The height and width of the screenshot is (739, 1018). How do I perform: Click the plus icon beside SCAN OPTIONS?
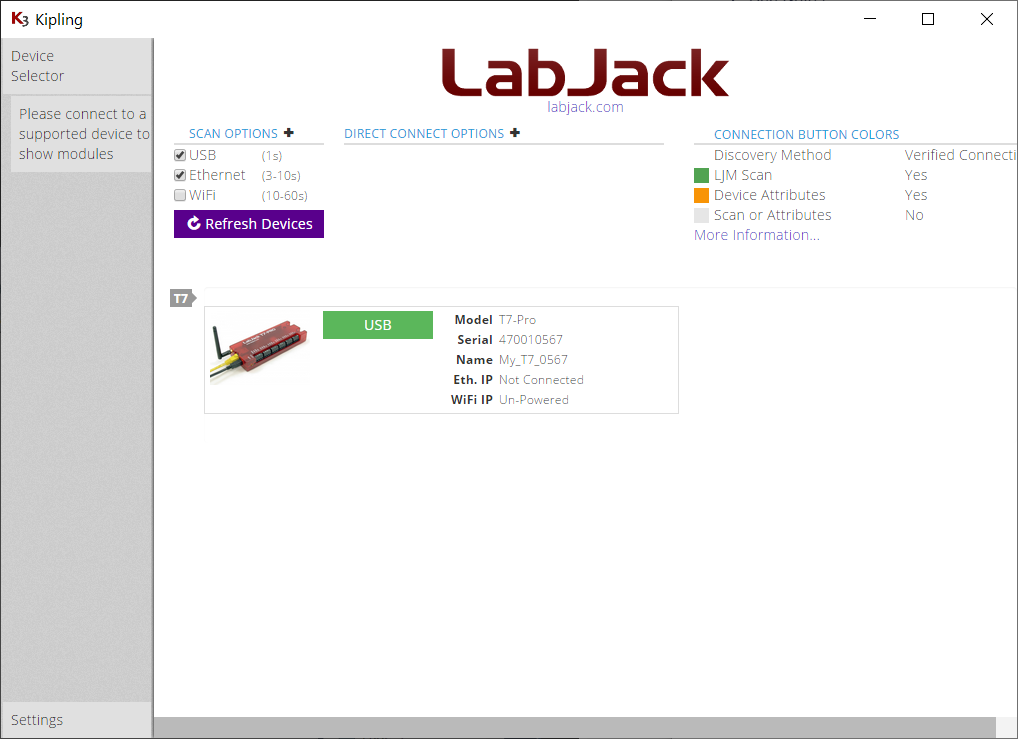289,133
